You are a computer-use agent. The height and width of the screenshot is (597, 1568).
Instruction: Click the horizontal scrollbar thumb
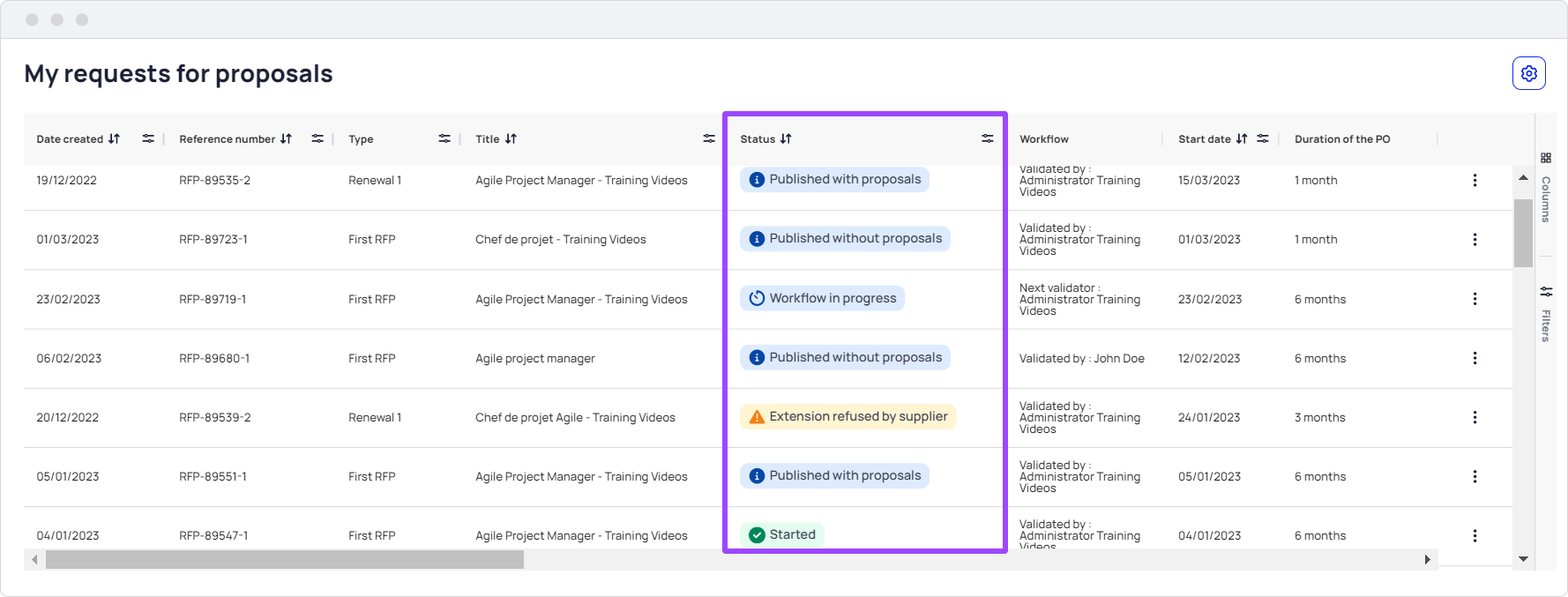pyautogui.click(x=285, y=560)
